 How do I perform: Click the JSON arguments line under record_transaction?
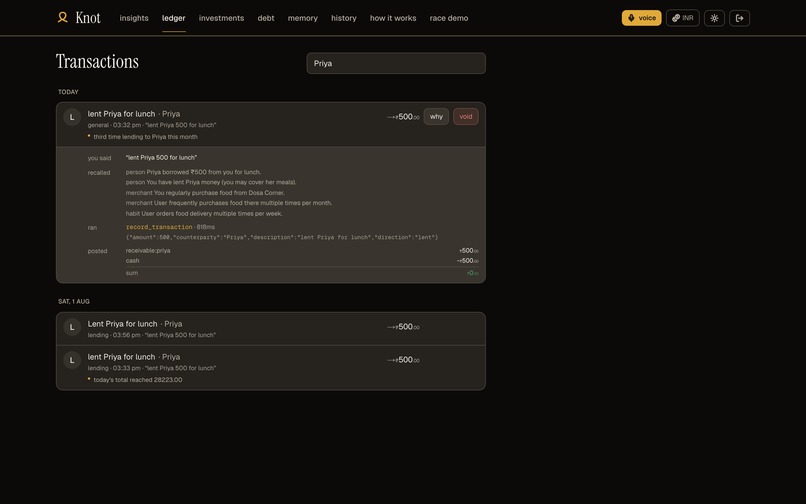[x=282, y=237]
